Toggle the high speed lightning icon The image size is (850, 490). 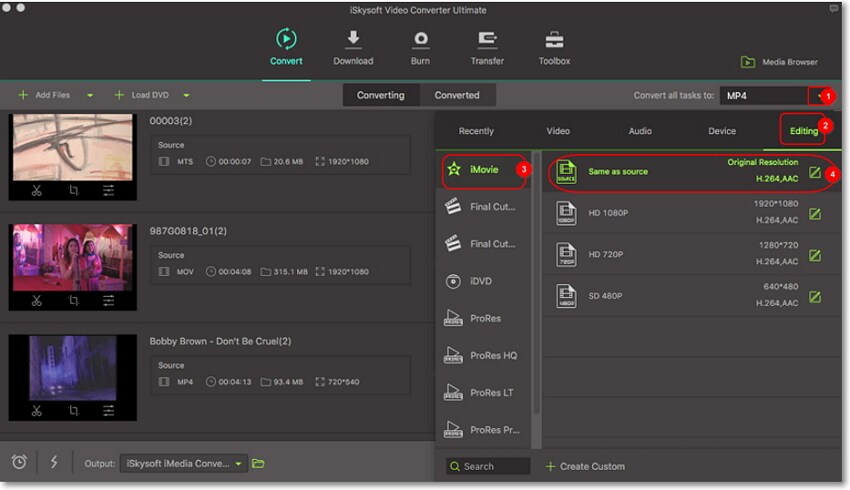pyautogui.click(x=54, y=462)
